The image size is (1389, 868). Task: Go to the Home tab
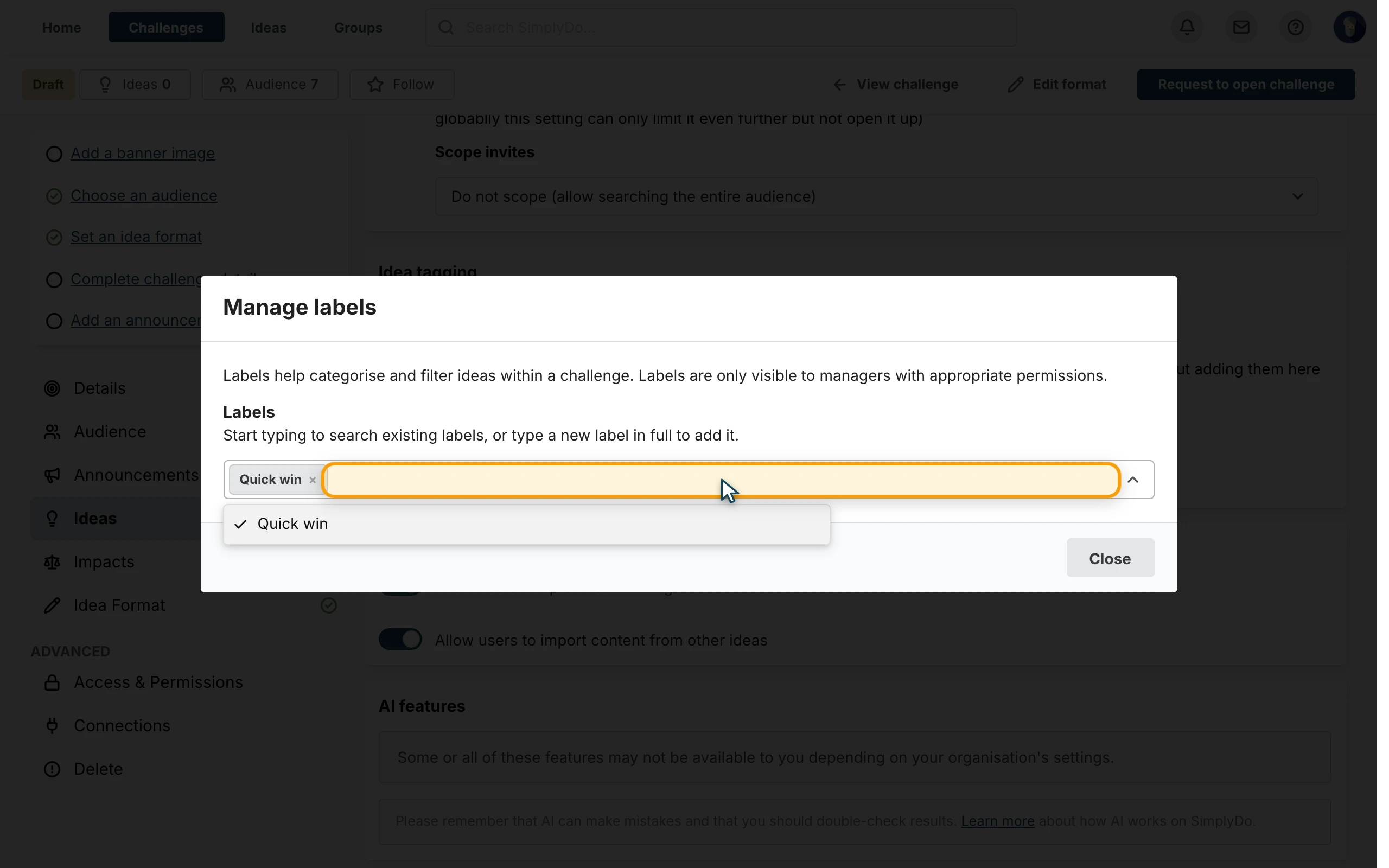[61, 28]
